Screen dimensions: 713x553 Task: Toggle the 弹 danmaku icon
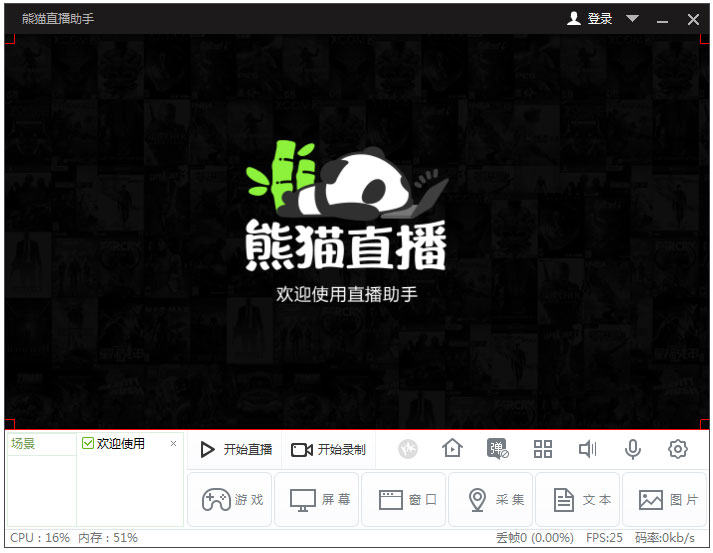(497, 449)
